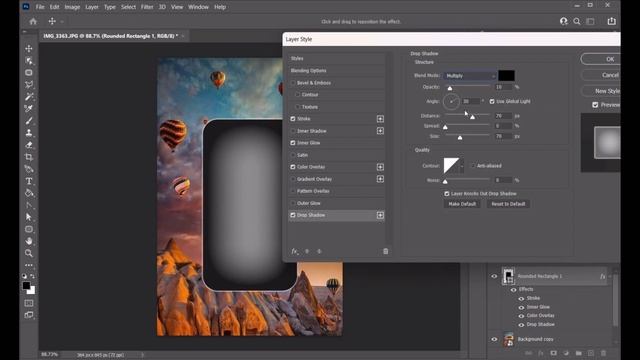Toggle Use Global Light checkbox
The width and height of the screenshot is (640, 360).
[x=492, y=101]
